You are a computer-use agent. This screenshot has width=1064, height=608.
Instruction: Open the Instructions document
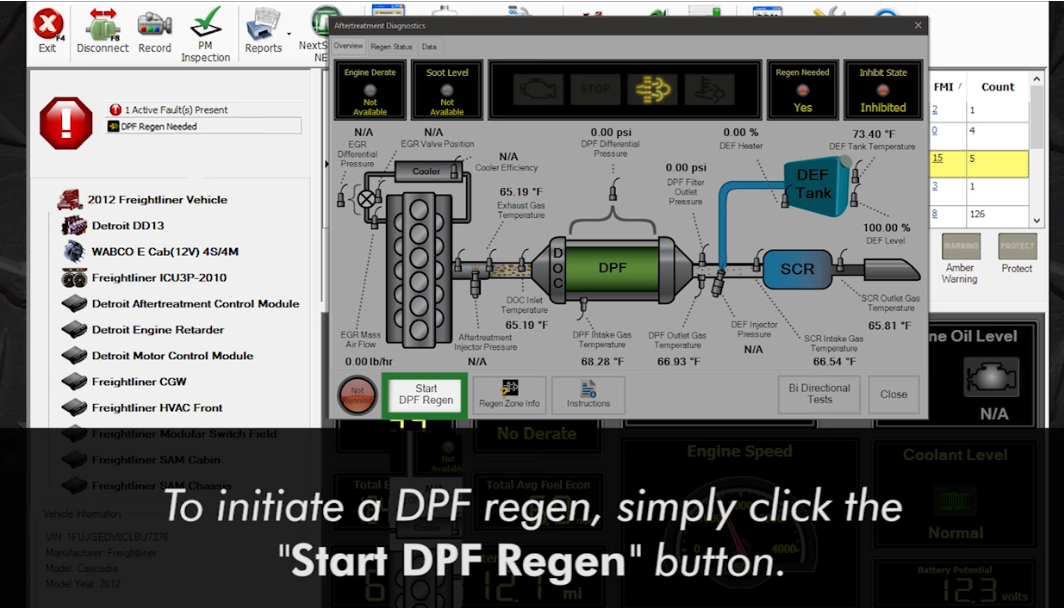(588, 394)
